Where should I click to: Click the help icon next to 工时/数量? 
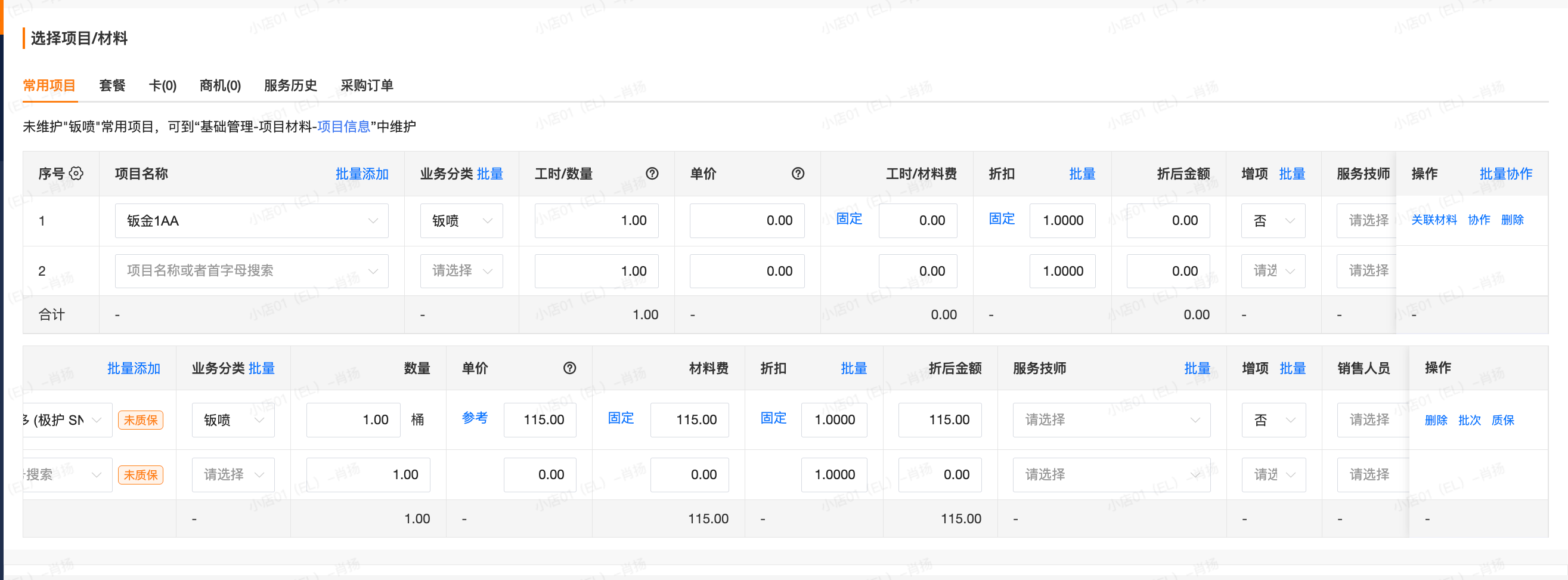point(652,174)
